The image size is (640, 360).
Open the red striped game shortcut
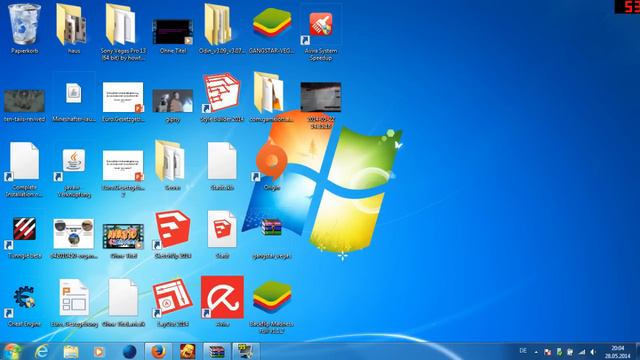[24, 238]
